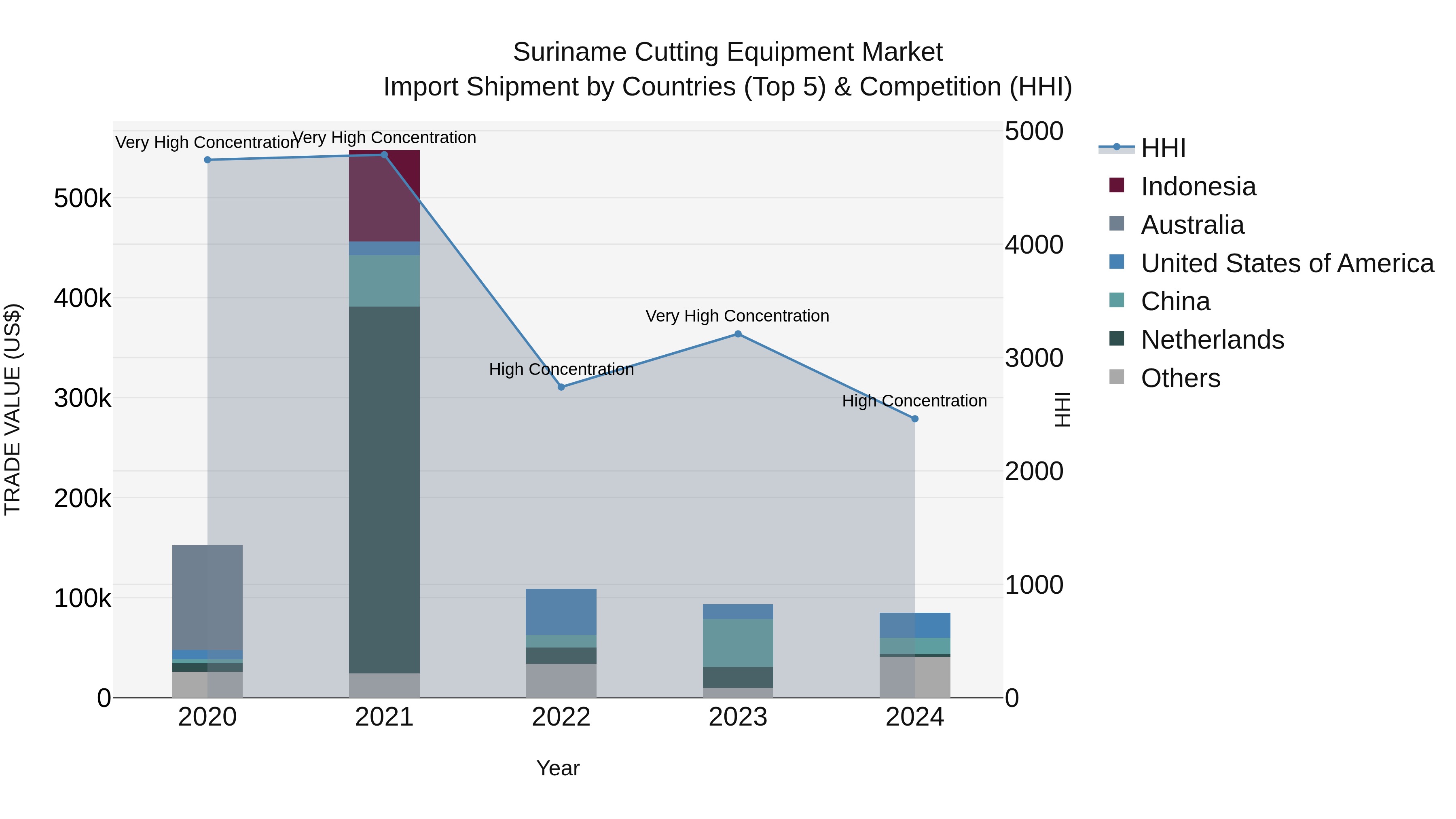
Task: Select the Indonesia legend label
Action: click(1198, 186)
